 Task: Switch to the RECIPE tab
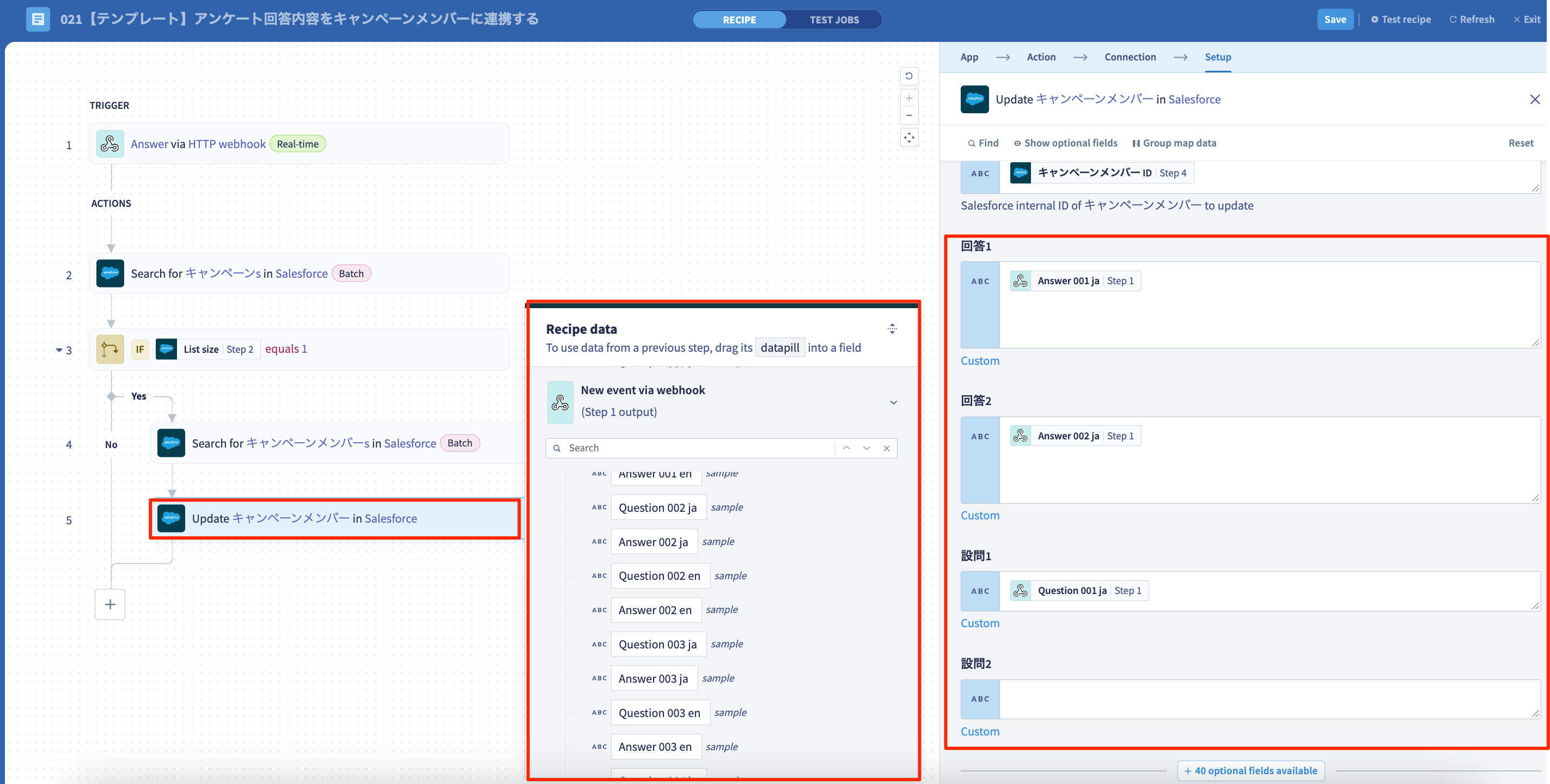(x=740, y=19)
